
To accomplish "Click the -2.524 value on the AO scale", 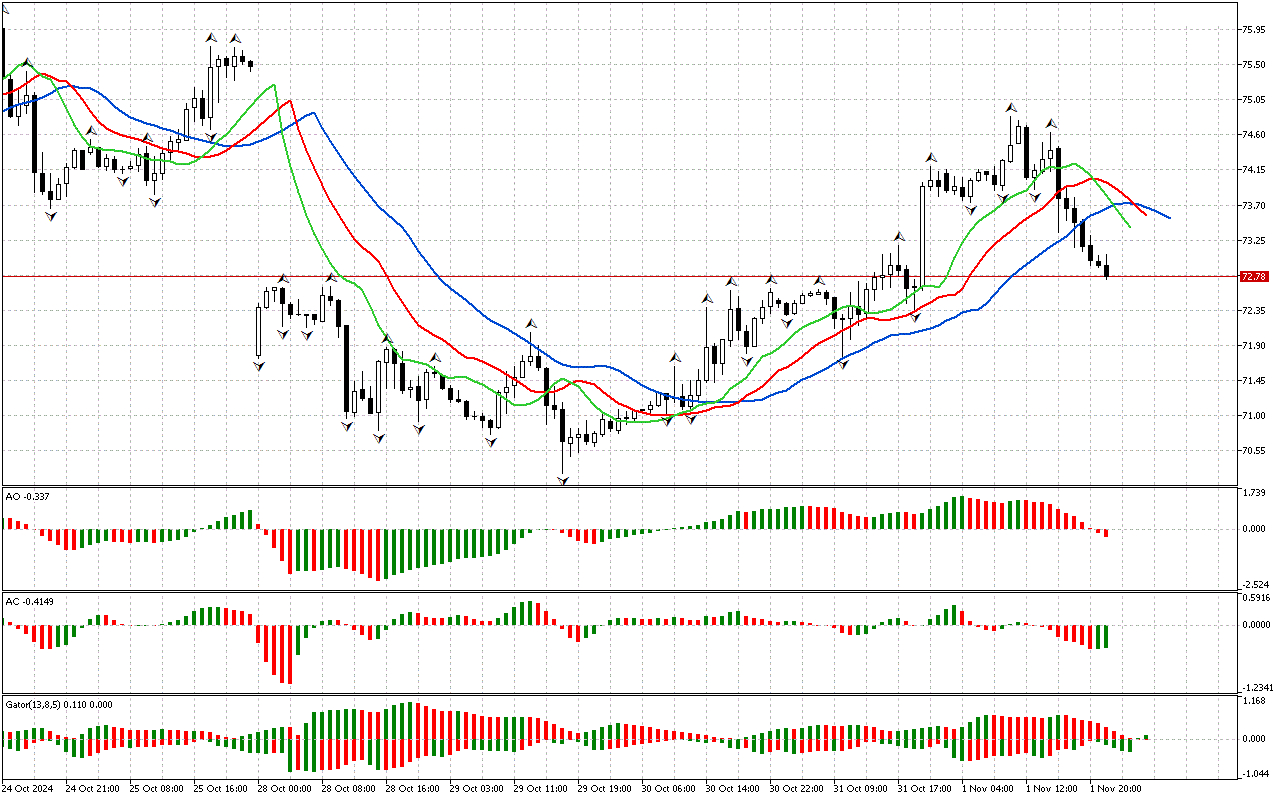I will click(x=1253, y=583).
